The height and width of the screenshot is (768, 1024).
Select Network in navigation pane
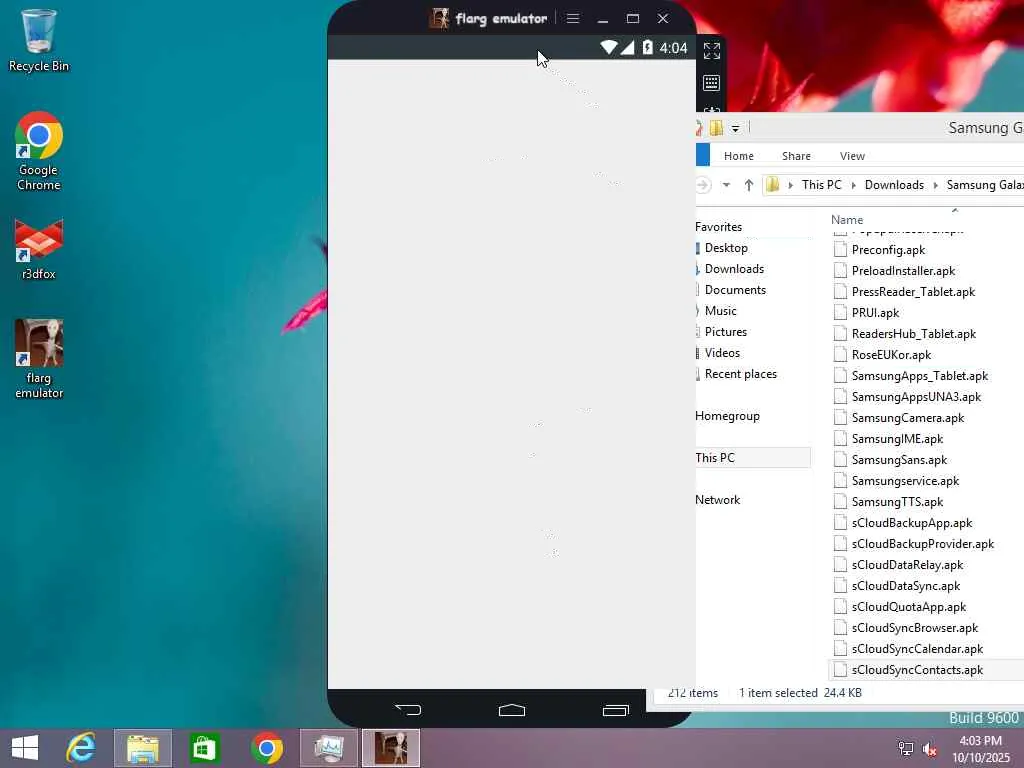(x=718, y=500)
